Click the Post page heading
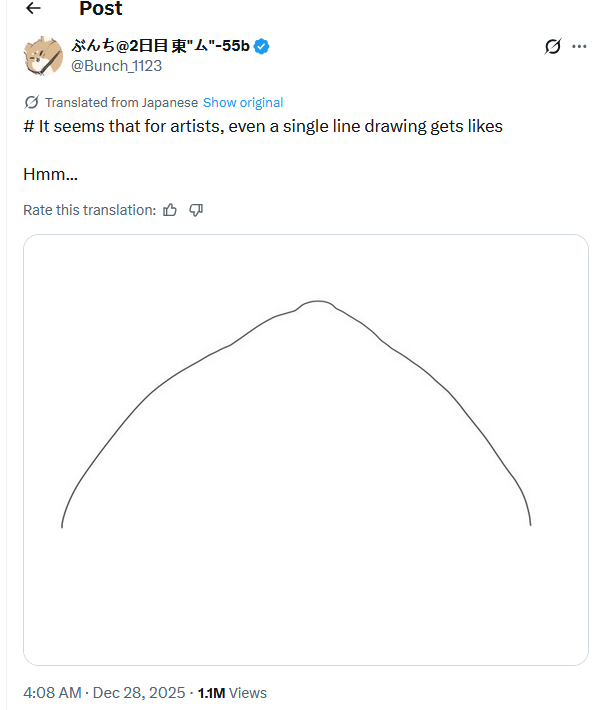The image size is (603, 710). pos(100,8)
